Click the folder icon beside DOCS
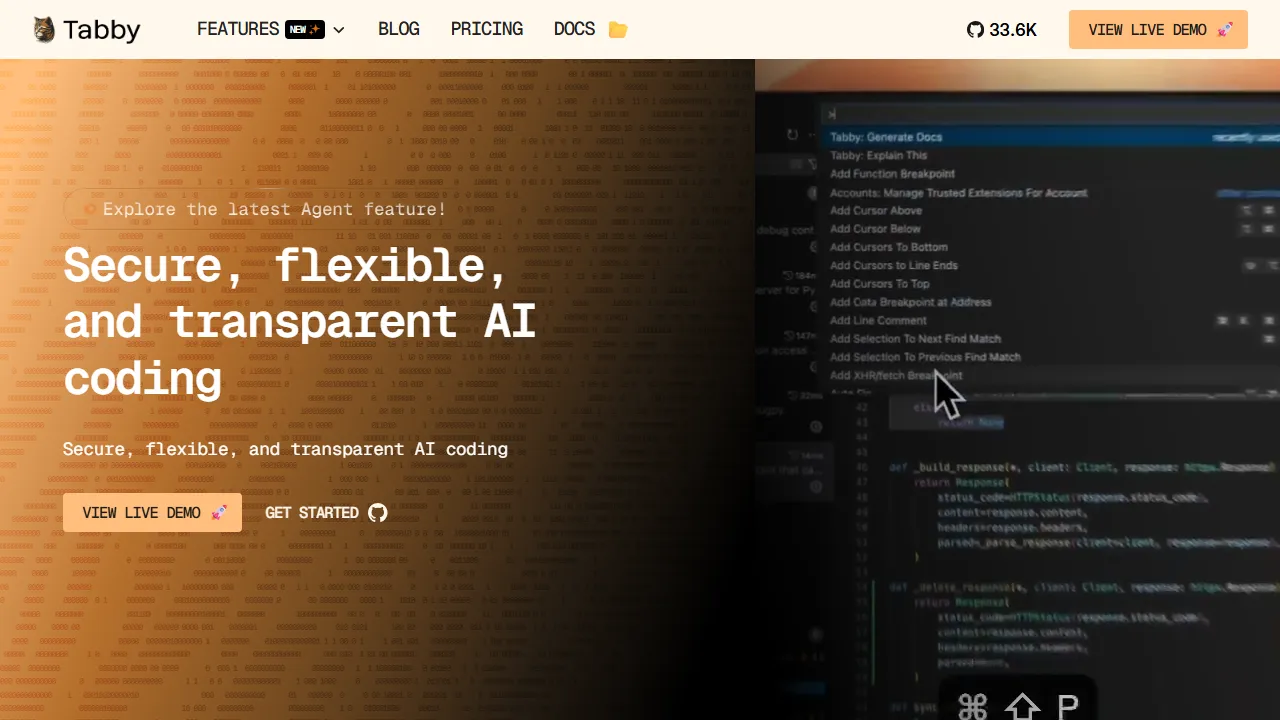The height and width of the screenshot is (720, 1280). [618, 30]
